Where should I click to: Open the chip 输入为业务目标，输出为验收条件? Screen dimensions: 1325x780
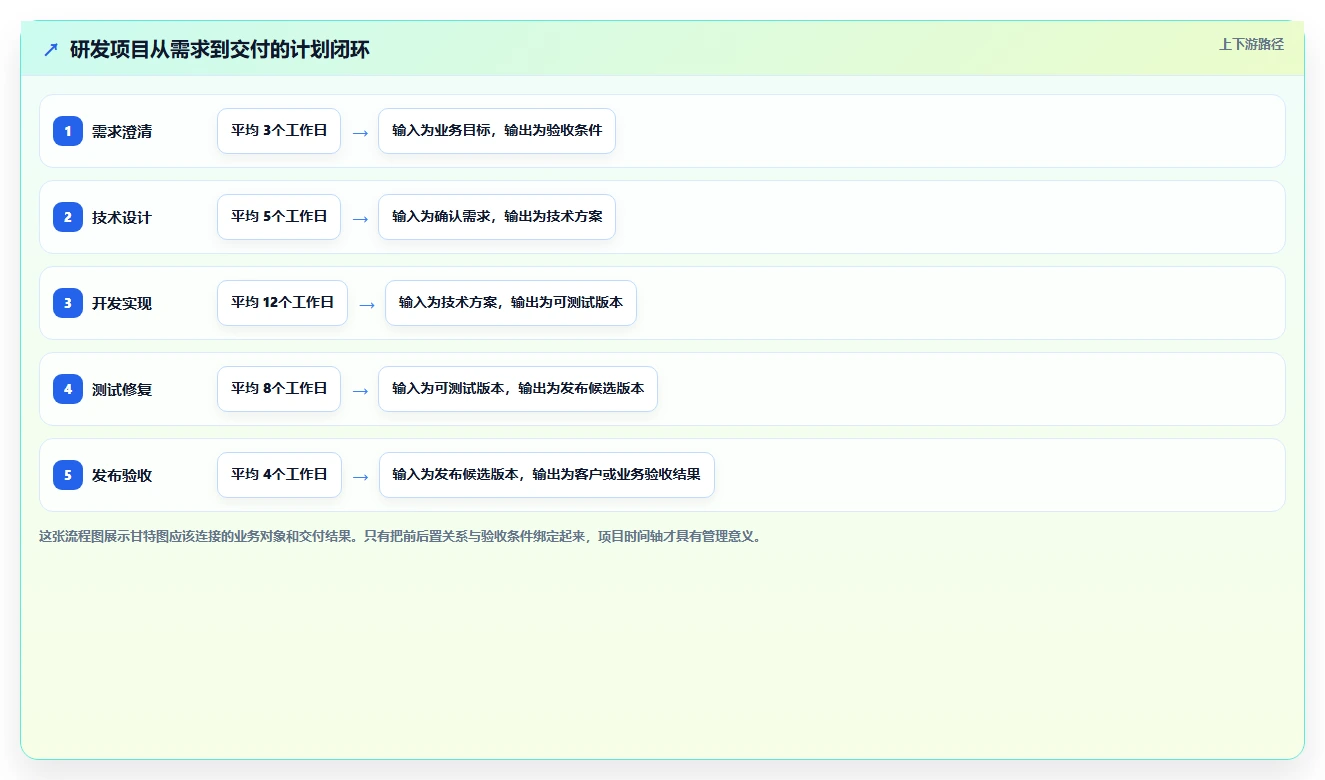pos(497,131)
